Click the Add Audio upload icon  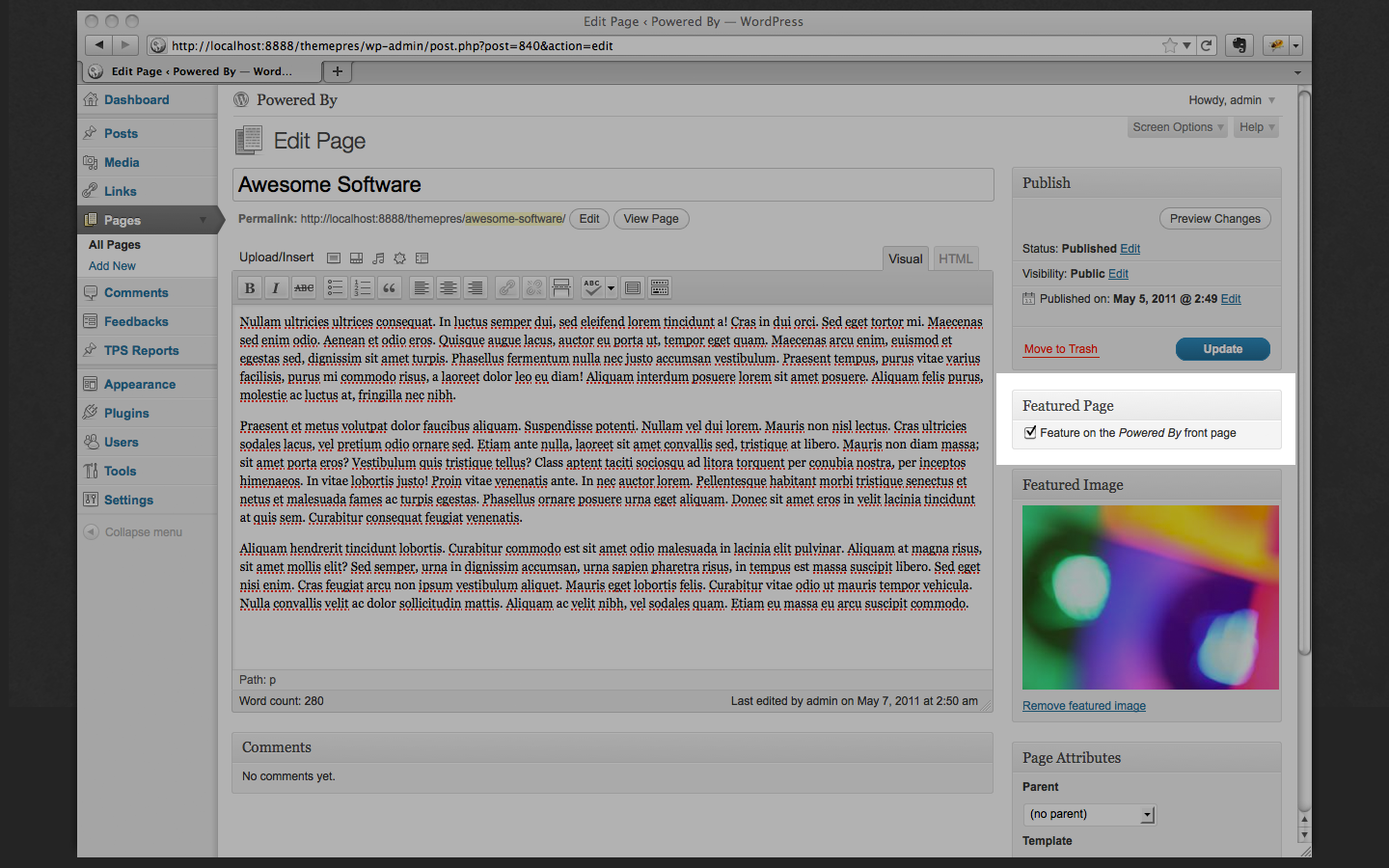coord(378,258)
